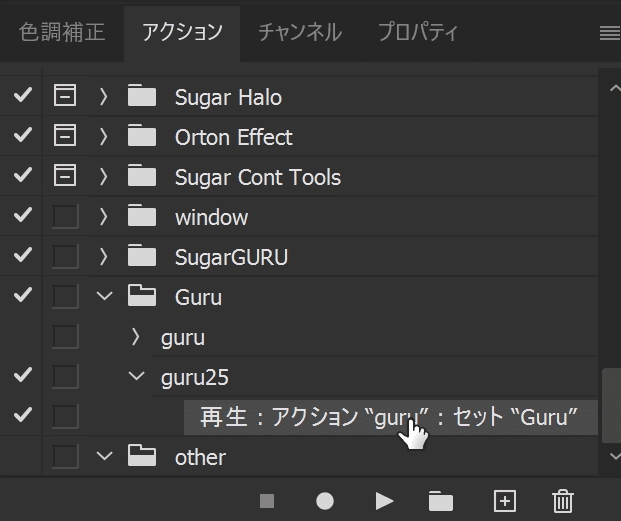
Task: Toggle dialog box for Sugar Halo set
Action: (x=65, y=97)
